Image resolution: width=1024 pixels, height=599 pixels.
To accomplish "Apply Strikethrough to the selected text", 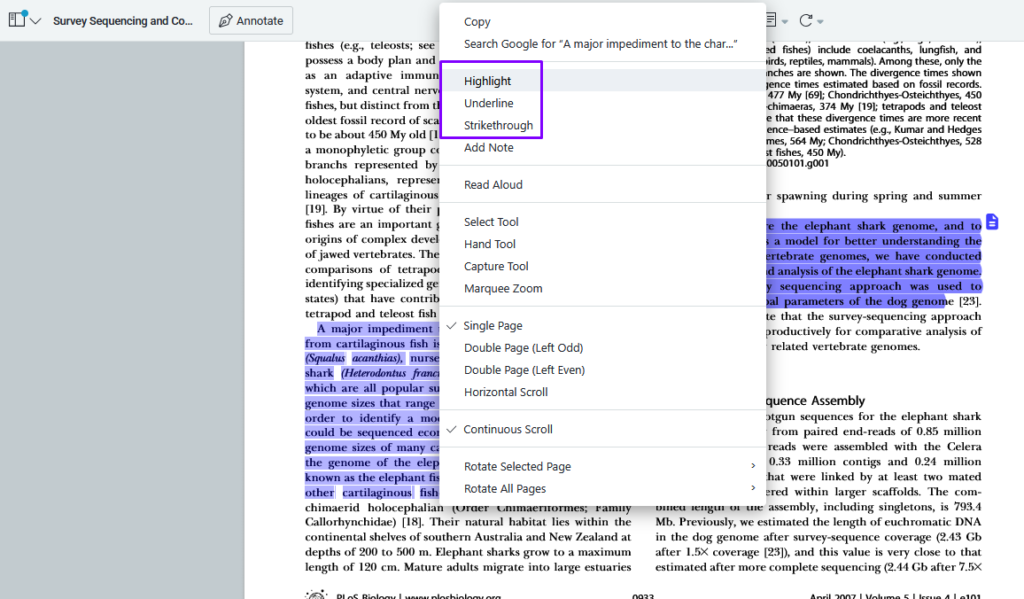I will (498, 125).
